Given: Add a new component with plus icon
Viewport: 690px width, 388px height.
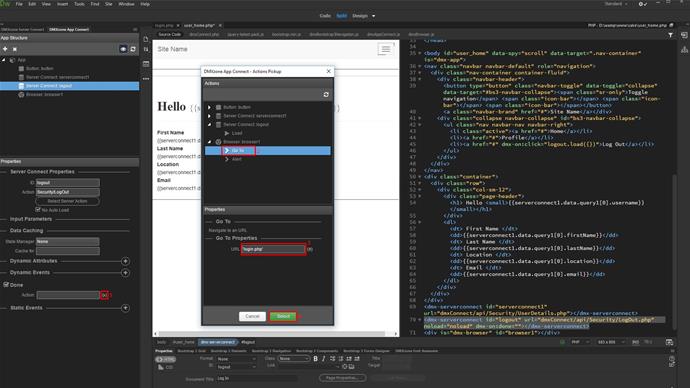Looking at the screenshot, I should coord(5,49).
